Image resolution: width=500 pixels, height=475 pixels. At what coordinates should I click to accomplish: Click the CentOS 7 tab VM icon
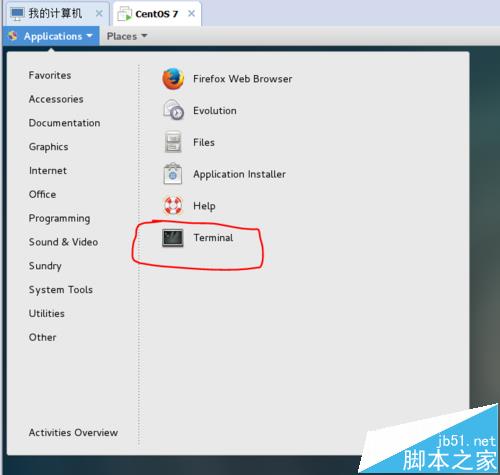[125, 14]
